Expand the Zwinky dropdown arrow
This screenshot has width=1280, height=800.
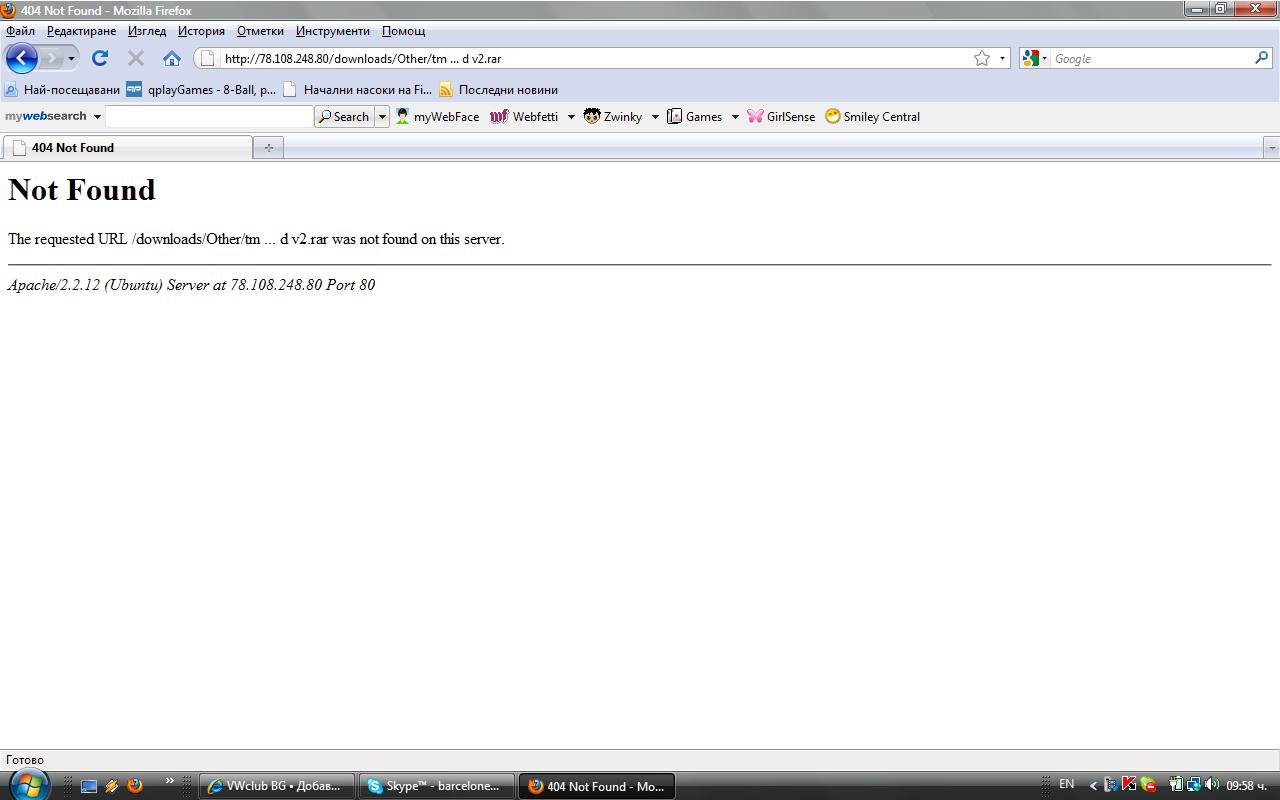point(655,117)
